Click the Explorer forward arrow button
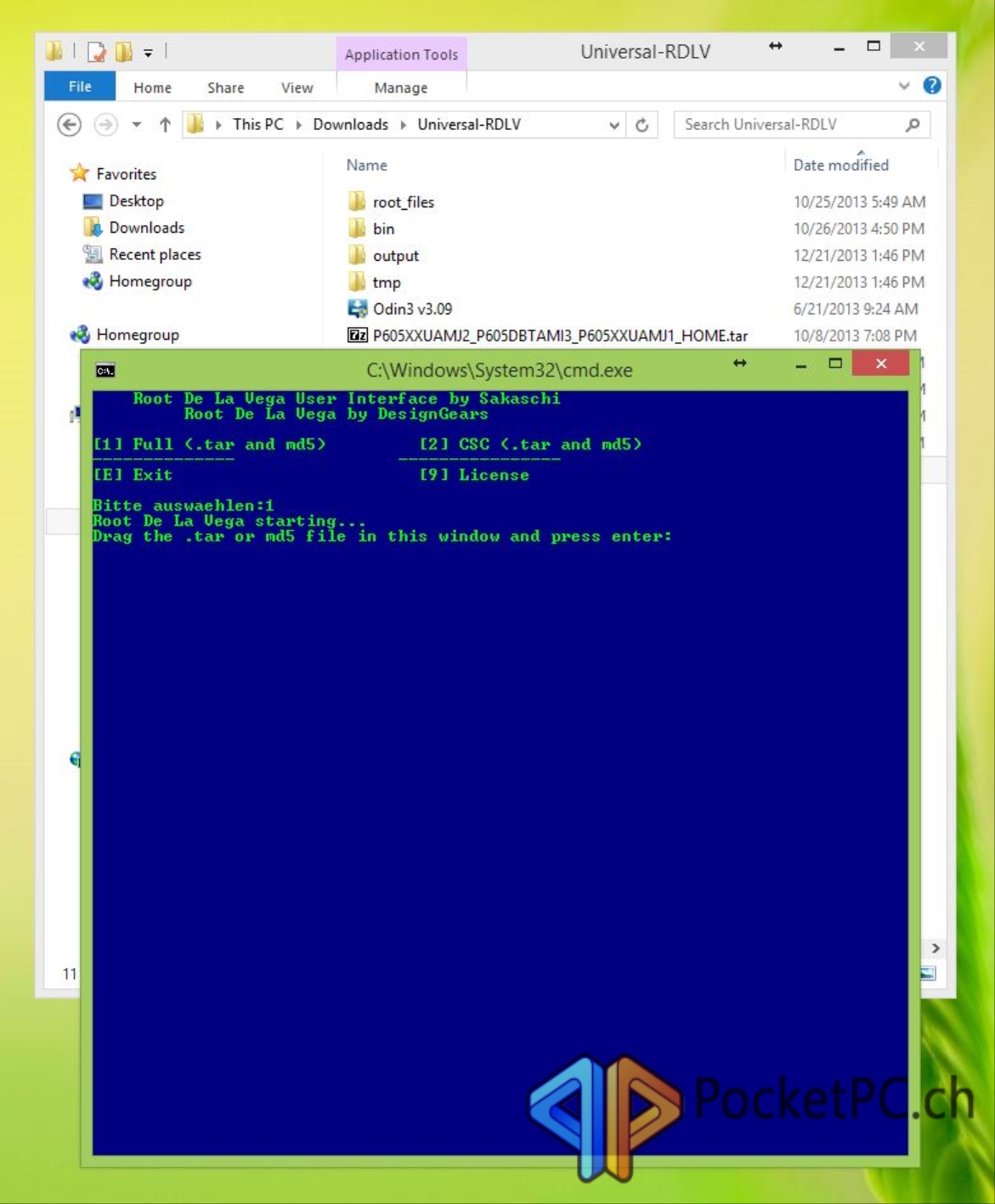The image size is (995, 1204). point(105,125)
